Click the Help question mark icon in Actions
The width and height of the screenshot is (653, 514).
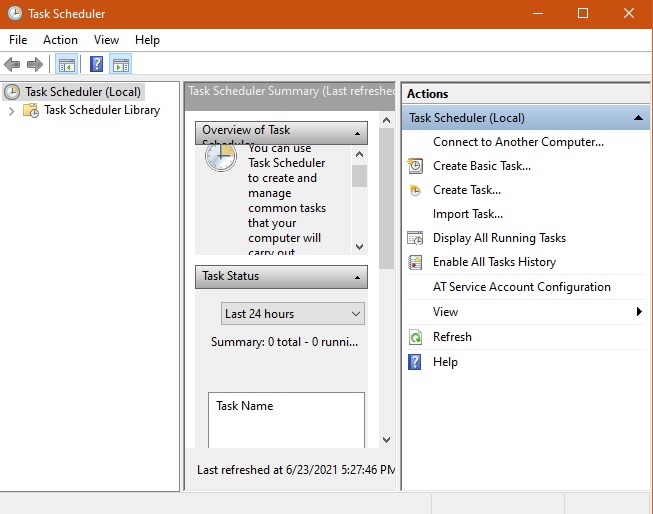point(414,362)
